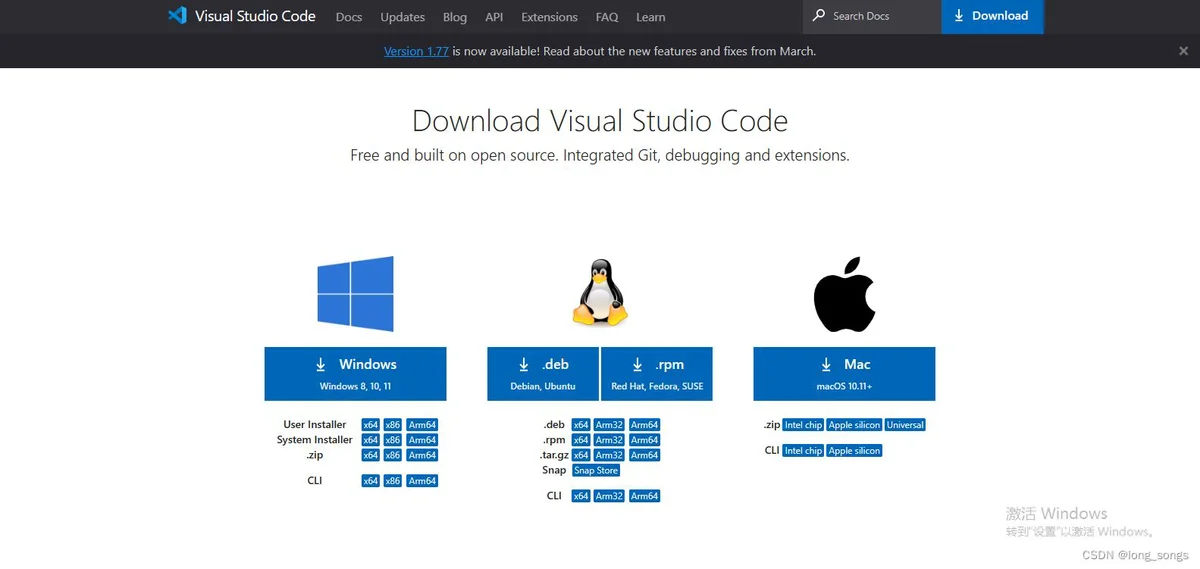1200x569 pixels.
Task: Download Mac .zip Intel chip
Action: tap(803, 425)
